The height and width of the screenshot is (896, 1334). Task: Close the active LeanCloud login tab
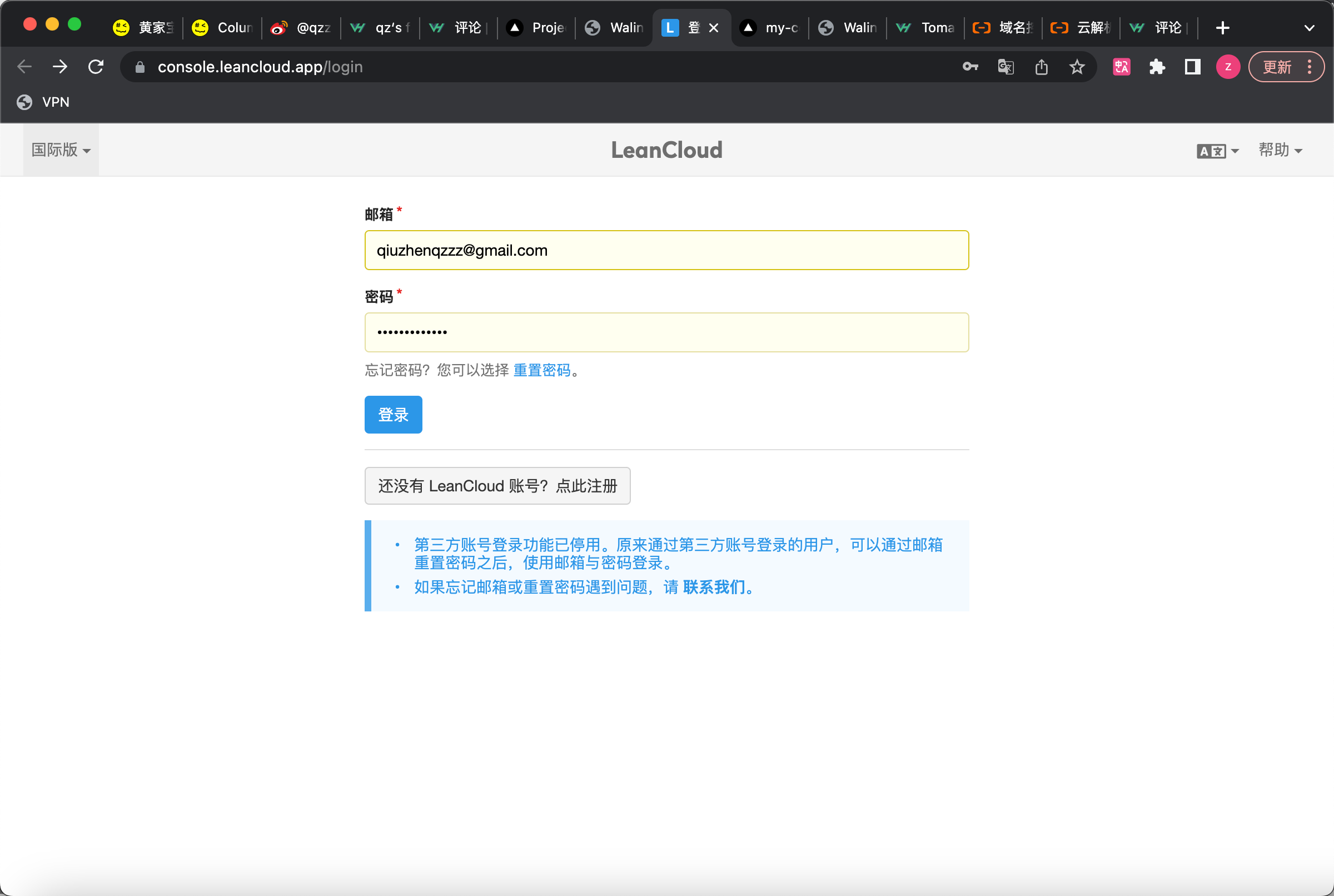pos(713,27)
